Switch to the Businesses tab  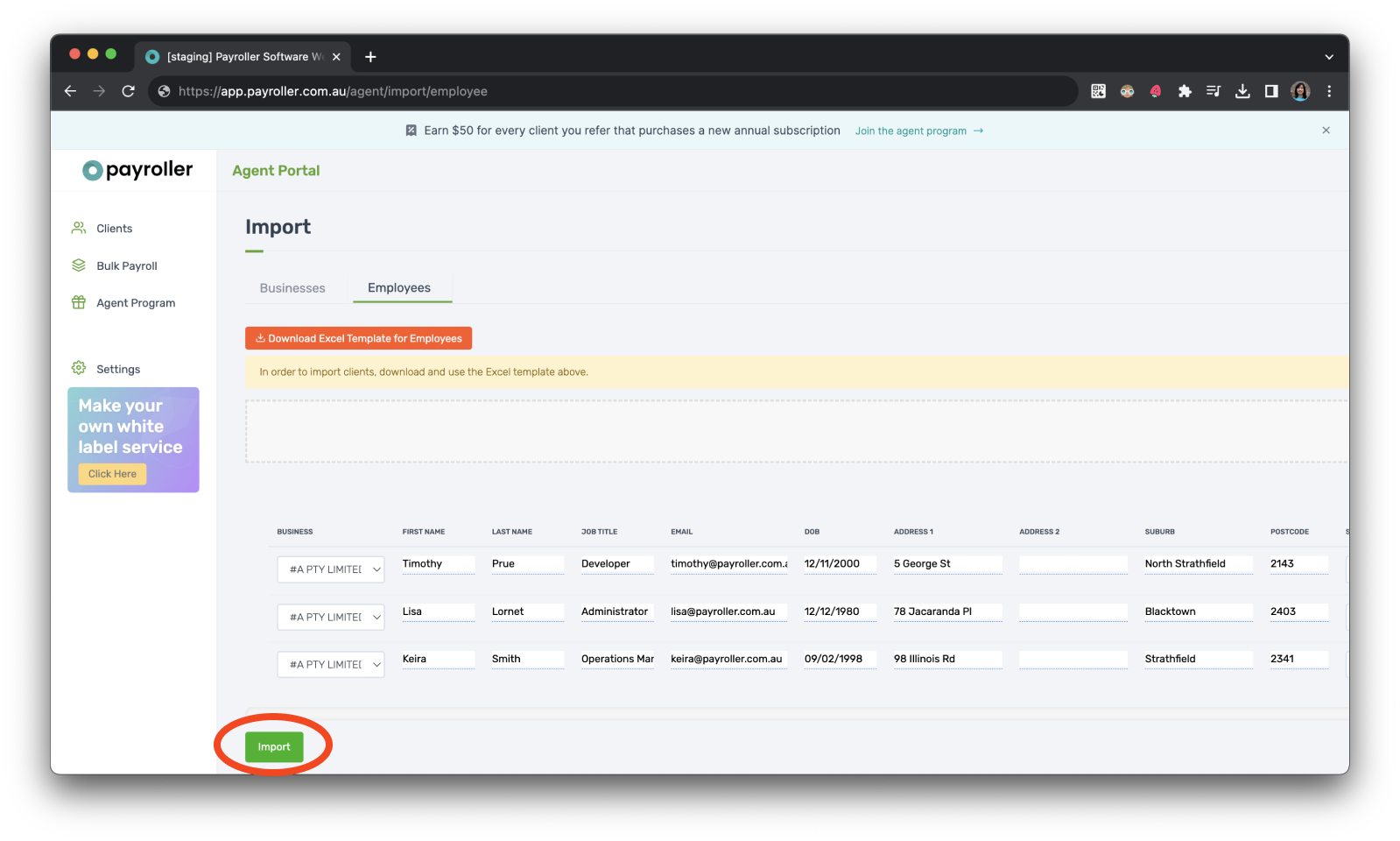pyautogui.click(x=292, y=288)
